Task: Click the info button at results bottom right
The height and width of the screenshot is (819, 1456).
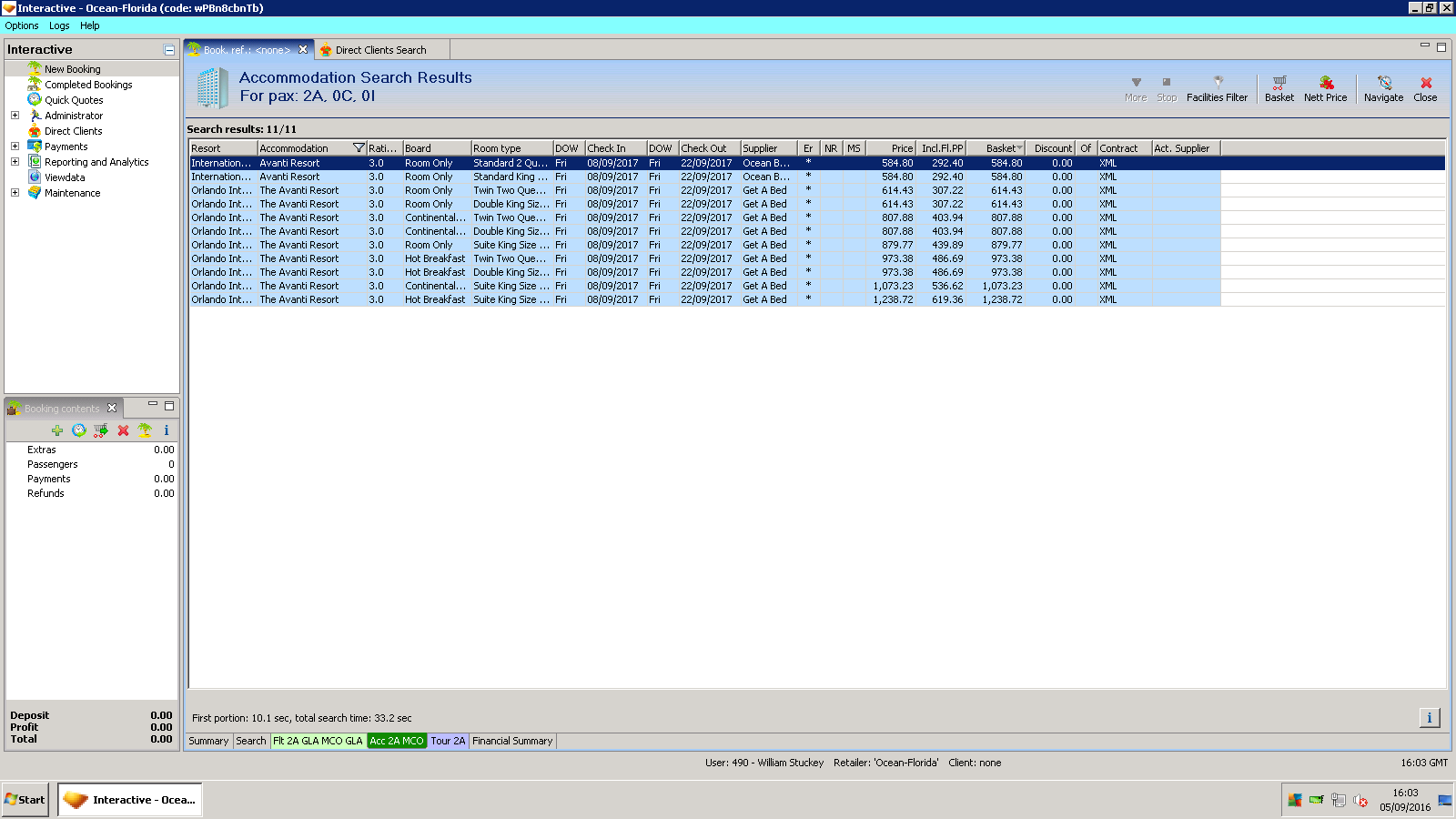Action: pyautogui.click(x=1429, y=718)
